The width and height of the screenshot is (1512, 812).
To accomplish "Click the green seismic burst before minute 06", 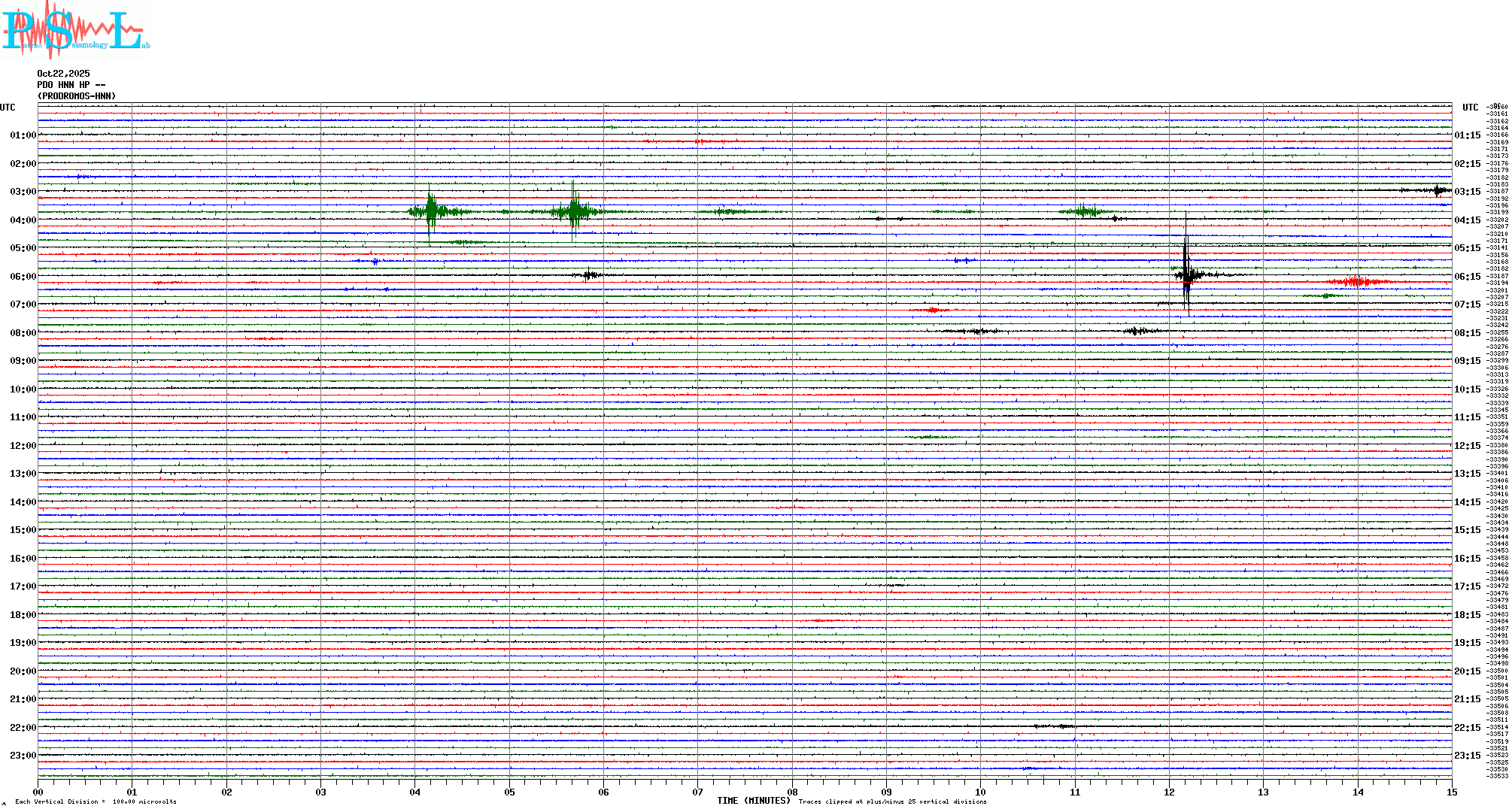I will click(x=574, y=211).
